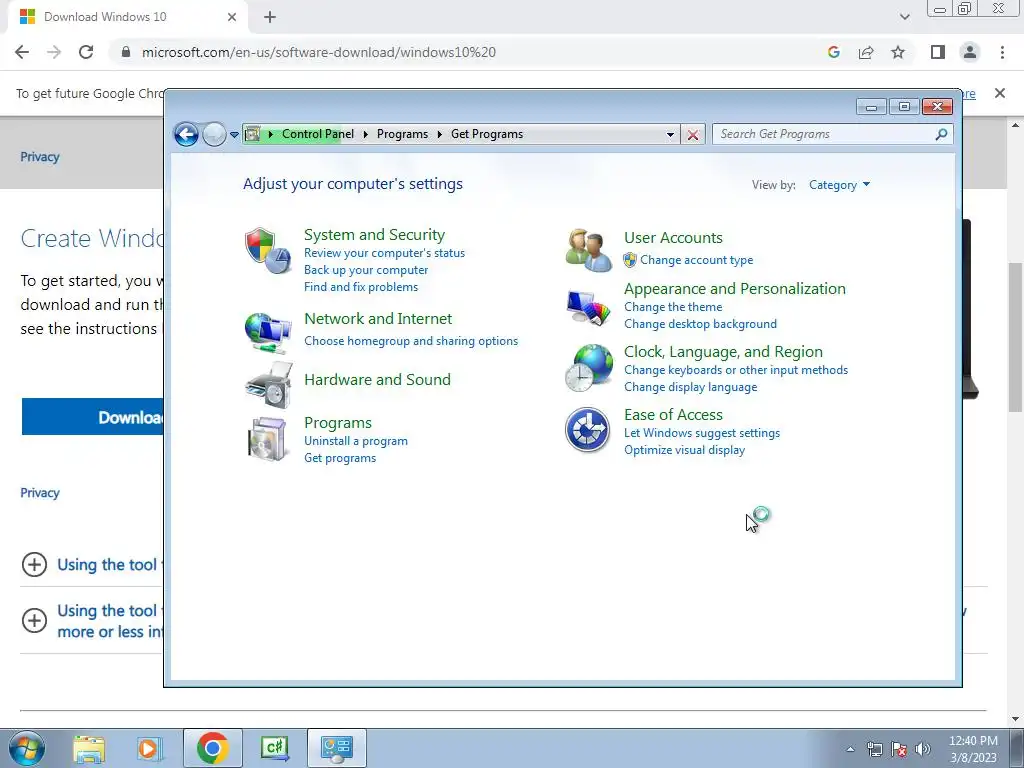Share this page from Chrome toolbar

[866, 52]
